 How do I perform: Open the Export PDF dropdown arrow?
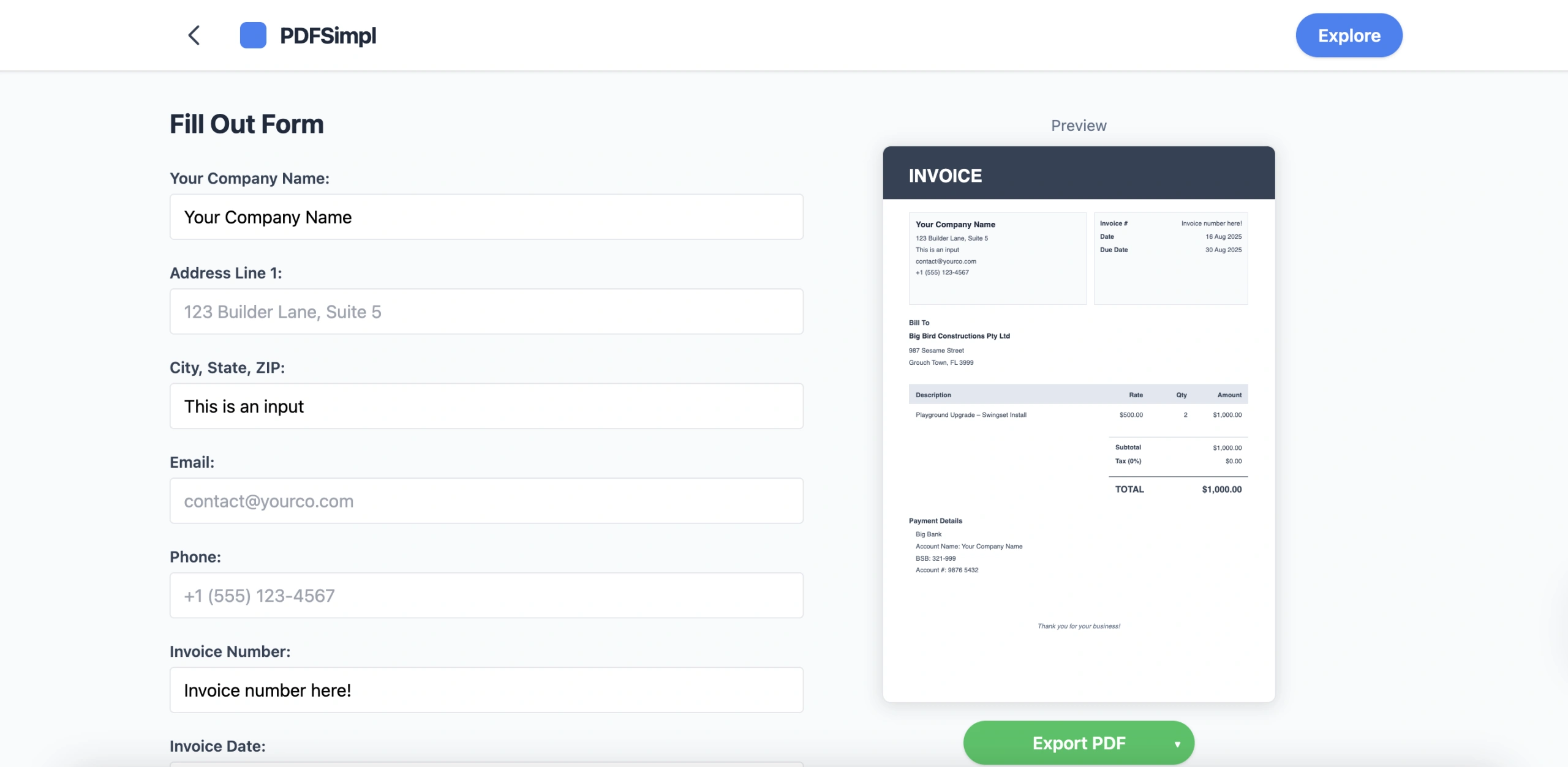pos(1177,744)
